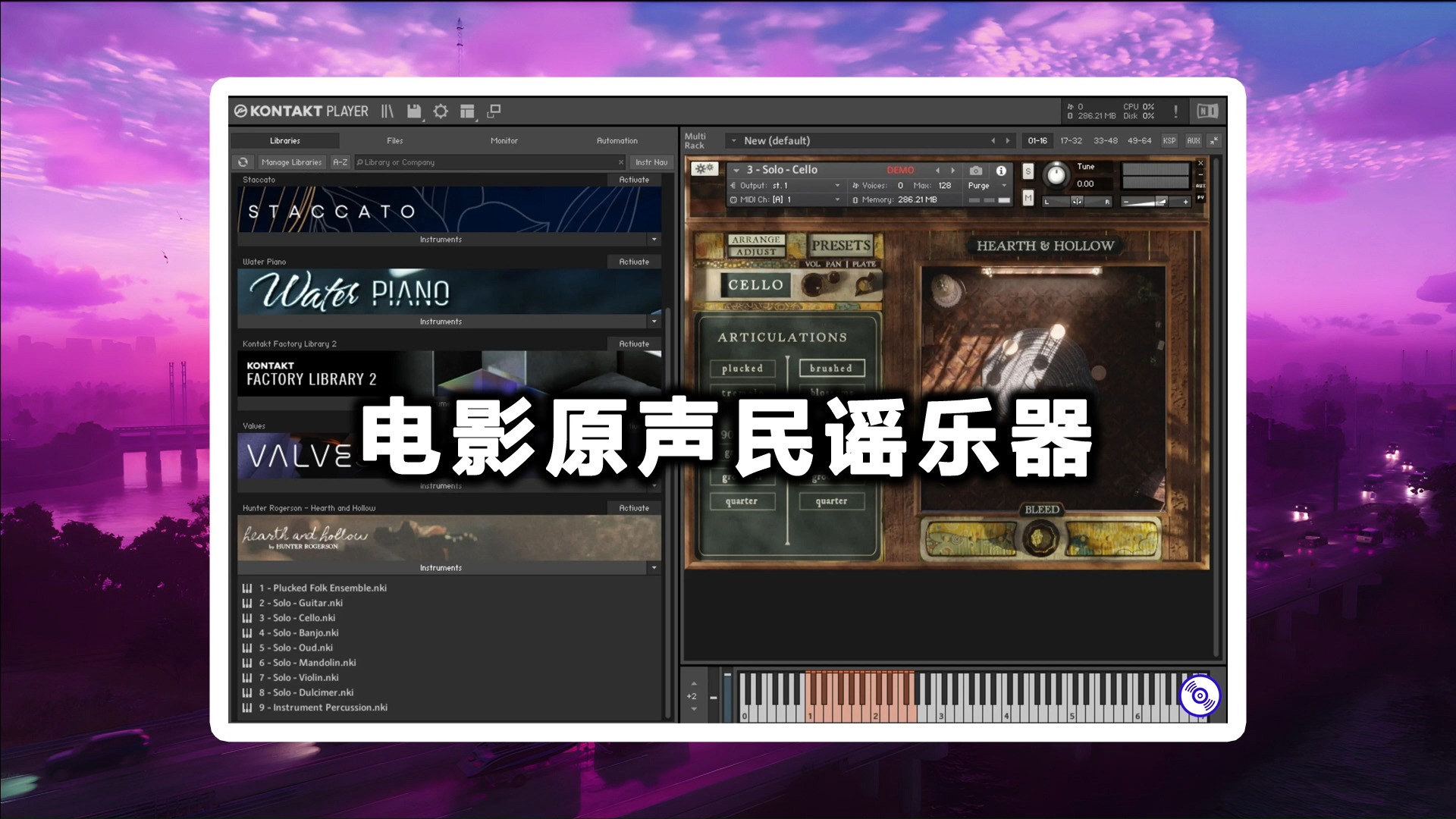Go to next multi preset
Screen dimensions: 1456x819
pos(1008,141)
